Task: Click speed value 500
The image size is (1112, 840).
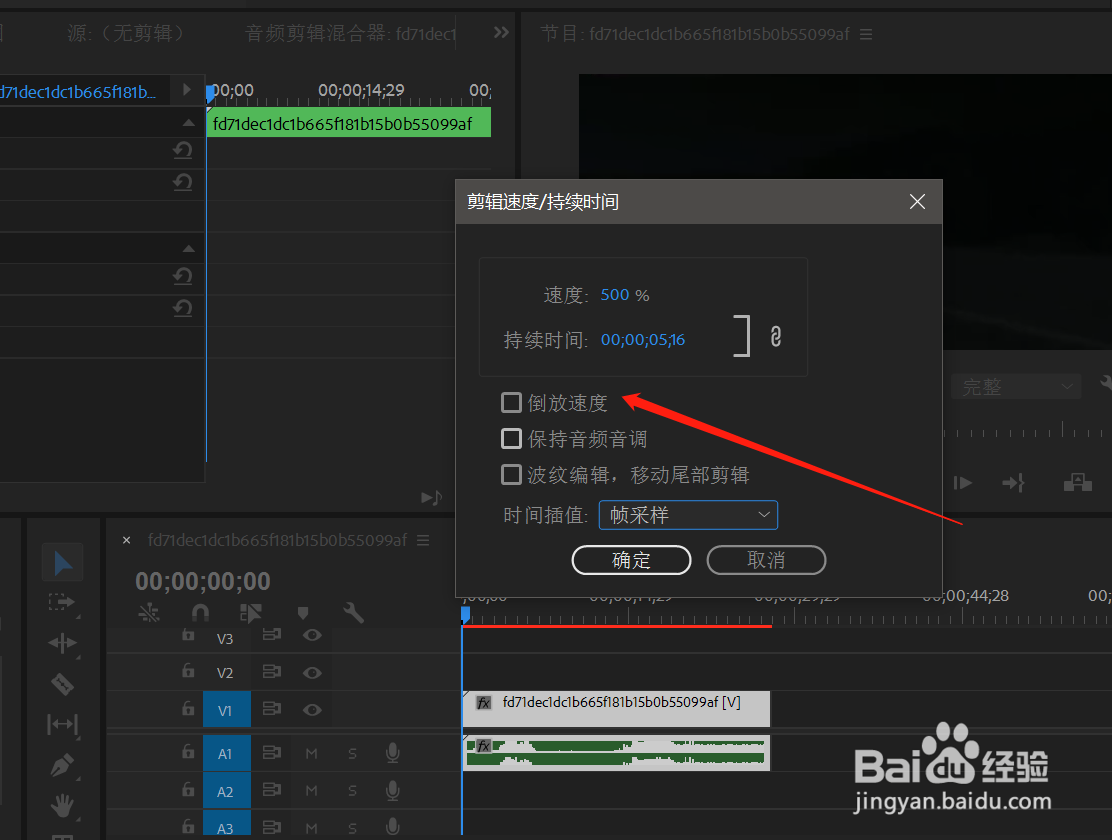Action: coord(615,294)
